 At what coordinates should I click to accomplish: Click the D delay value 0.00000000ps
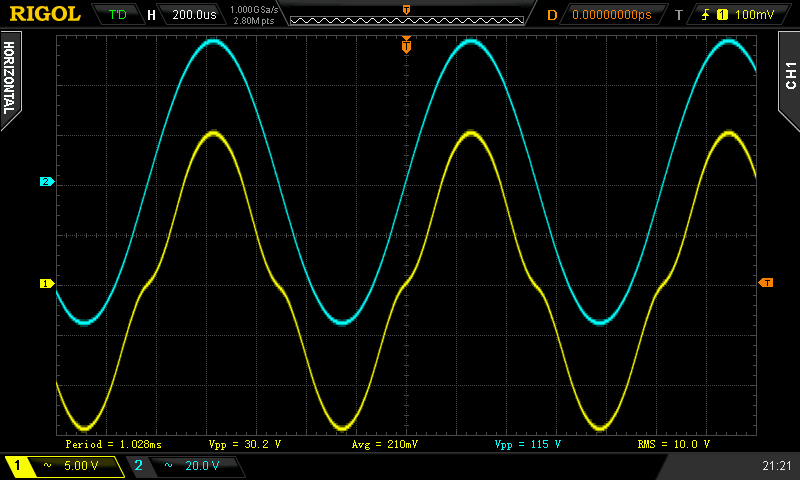point(612,15)
